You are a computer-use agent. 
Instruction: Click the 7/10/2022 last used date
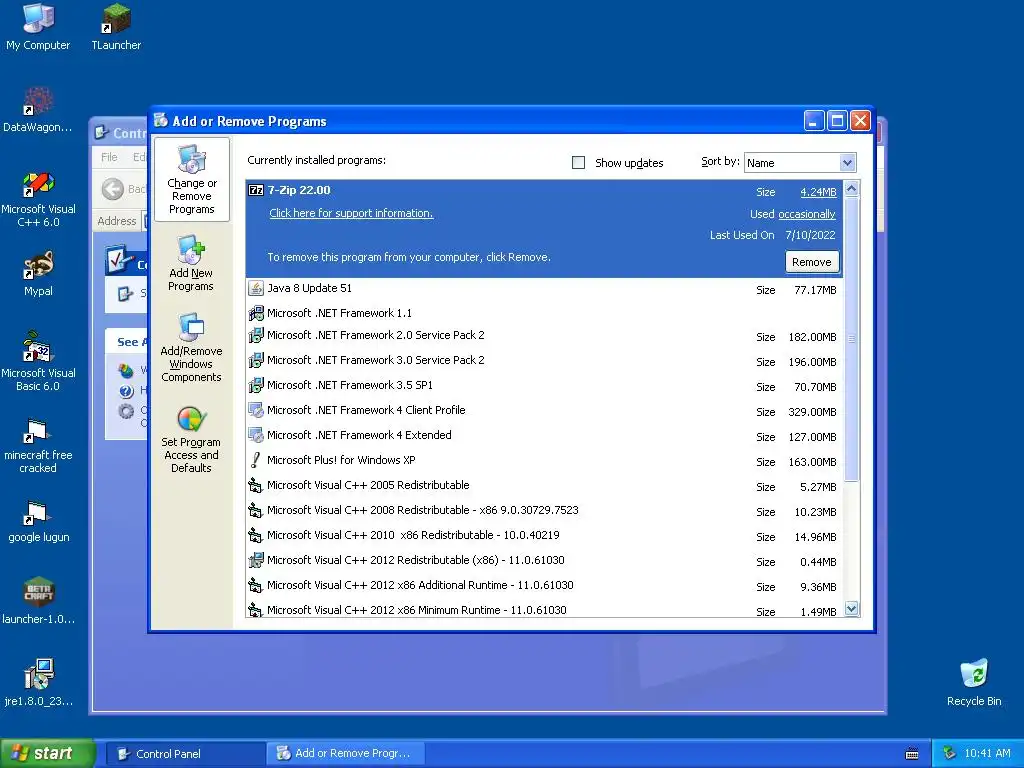pos(810,235)
